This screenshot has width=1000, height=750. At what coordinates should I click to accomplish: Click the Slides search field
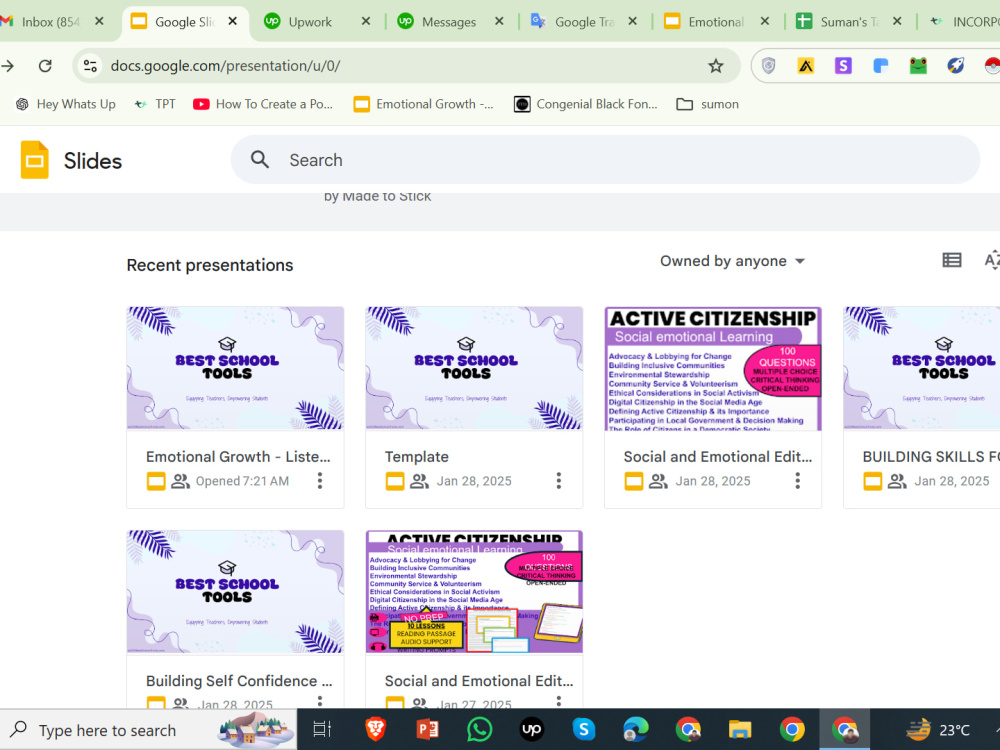(605, 159)
